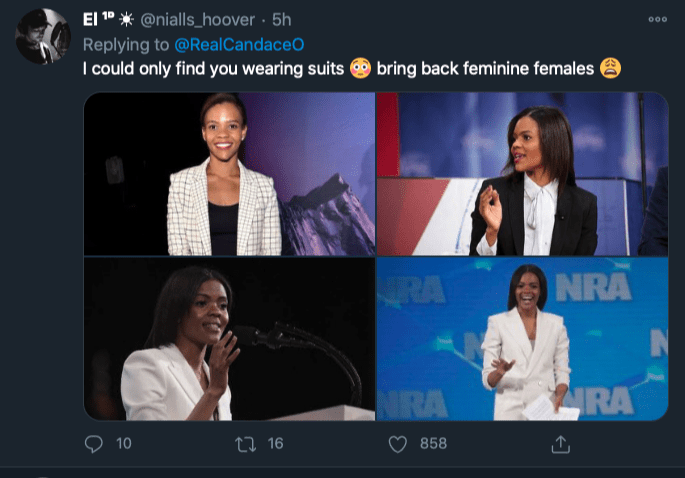685x478 pixels.
Task: Click the weary face emoji ending the tweet
Action: point(610,69)
